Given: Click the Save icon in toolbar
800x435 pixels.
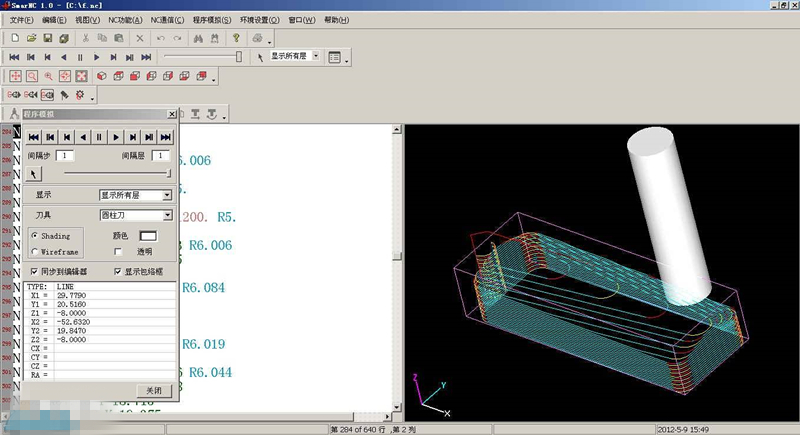Looking at the screenshot, I should pos(47,38).
